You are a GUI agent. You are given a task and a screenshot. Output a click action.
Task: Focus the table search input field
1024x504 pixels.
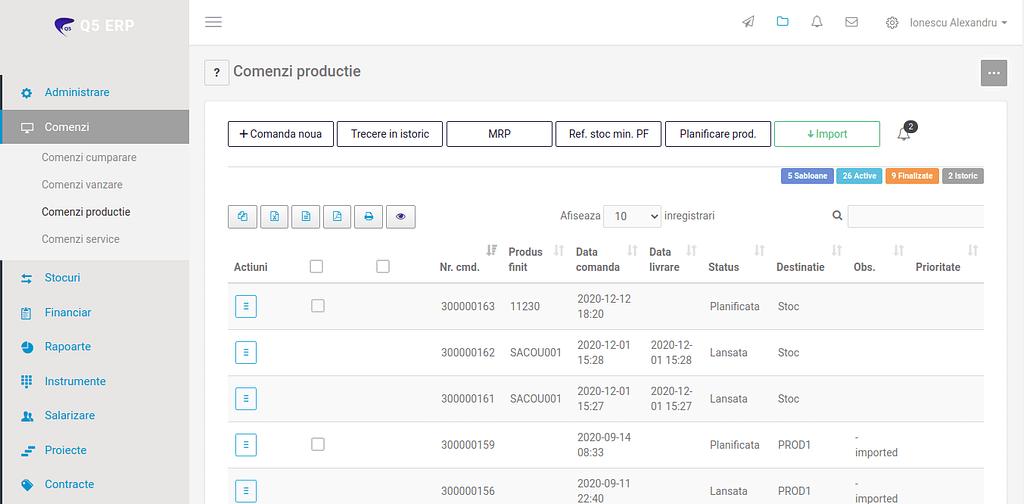click(x=916, y=216)
